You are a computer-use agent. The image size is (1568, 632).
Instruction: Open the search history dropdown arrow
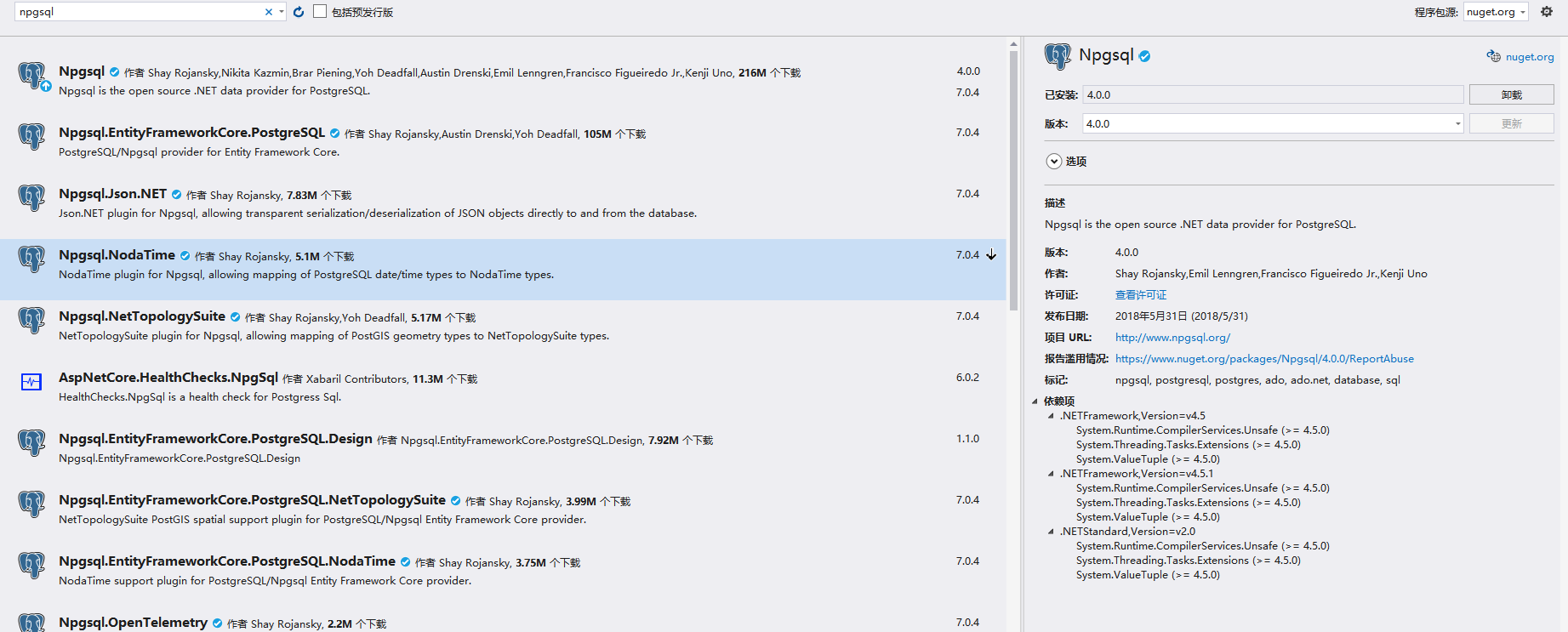[x=282, y=12]
